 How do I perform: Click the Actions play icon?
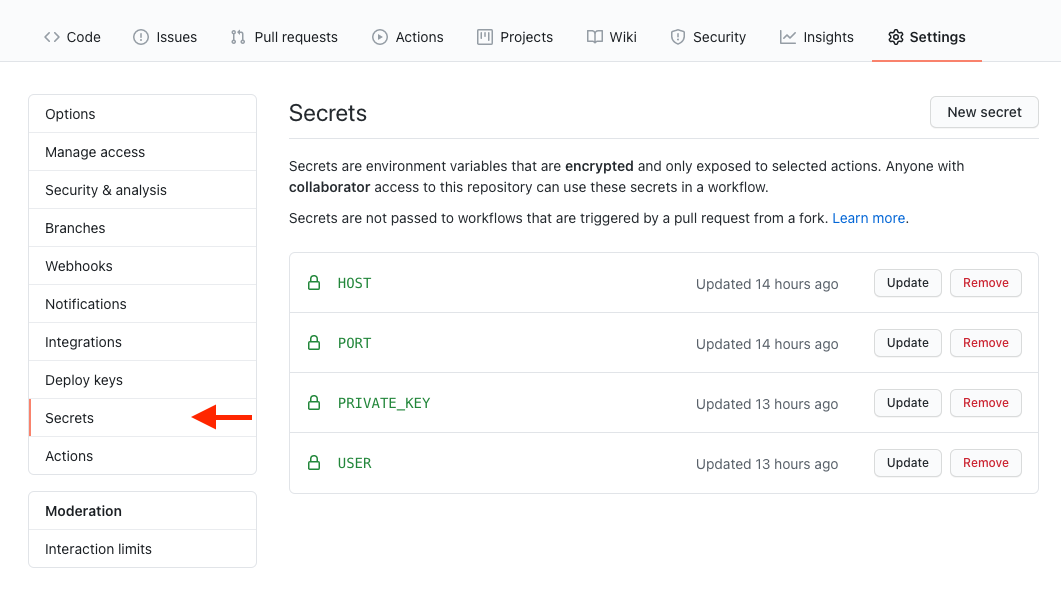tap(380, 37)
